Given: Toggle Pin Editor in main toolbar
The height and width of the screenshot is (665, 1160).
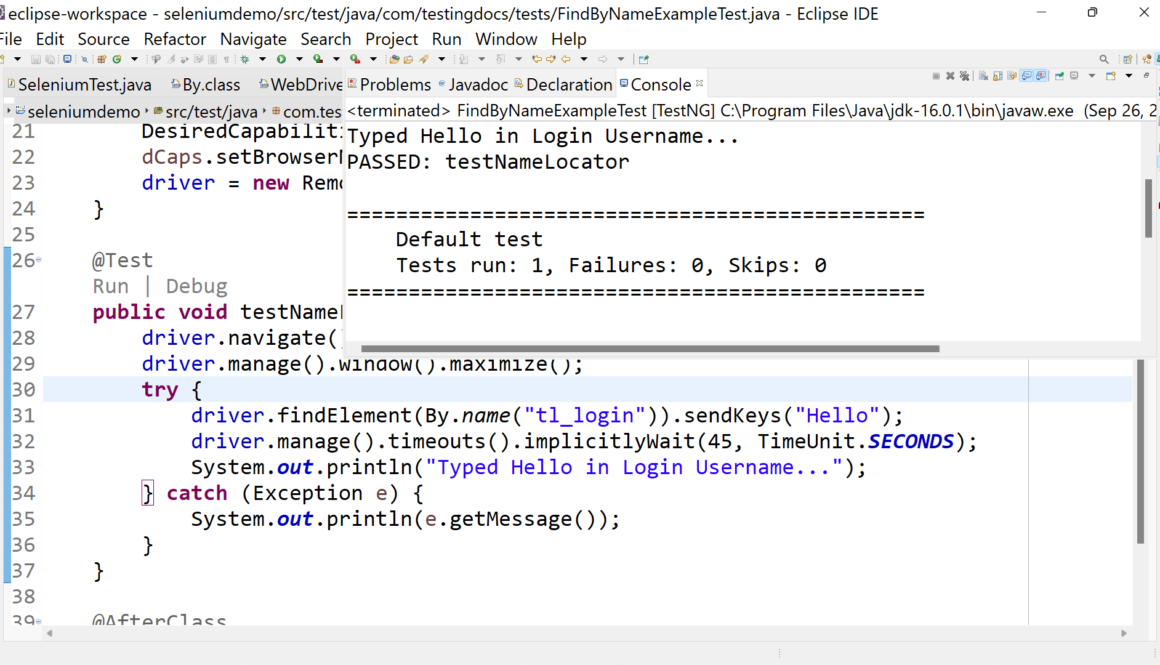Looking at the screenshot, I should (x=644, y=59).
